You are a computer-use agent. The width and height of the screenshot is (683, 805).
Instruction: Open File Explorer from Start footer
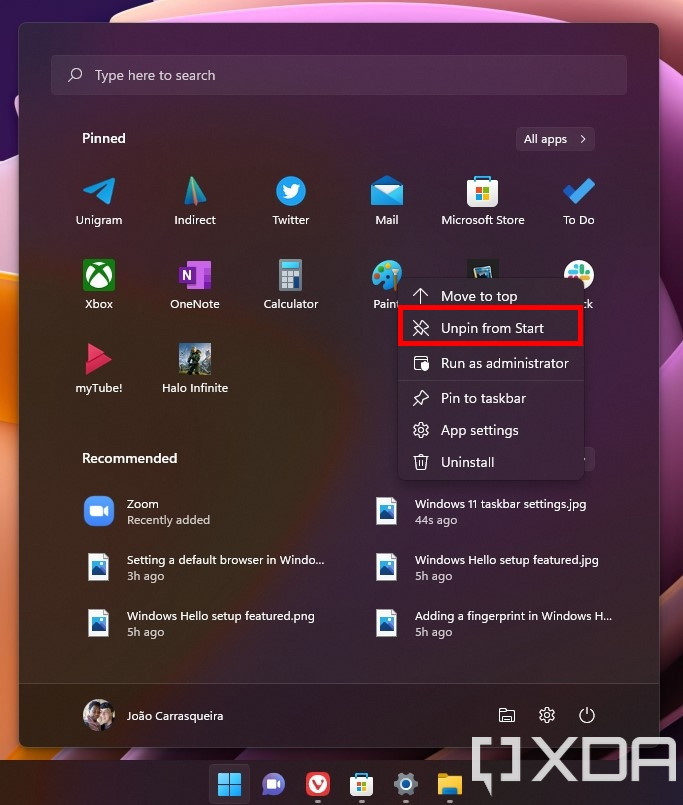[x=507, y=715]
